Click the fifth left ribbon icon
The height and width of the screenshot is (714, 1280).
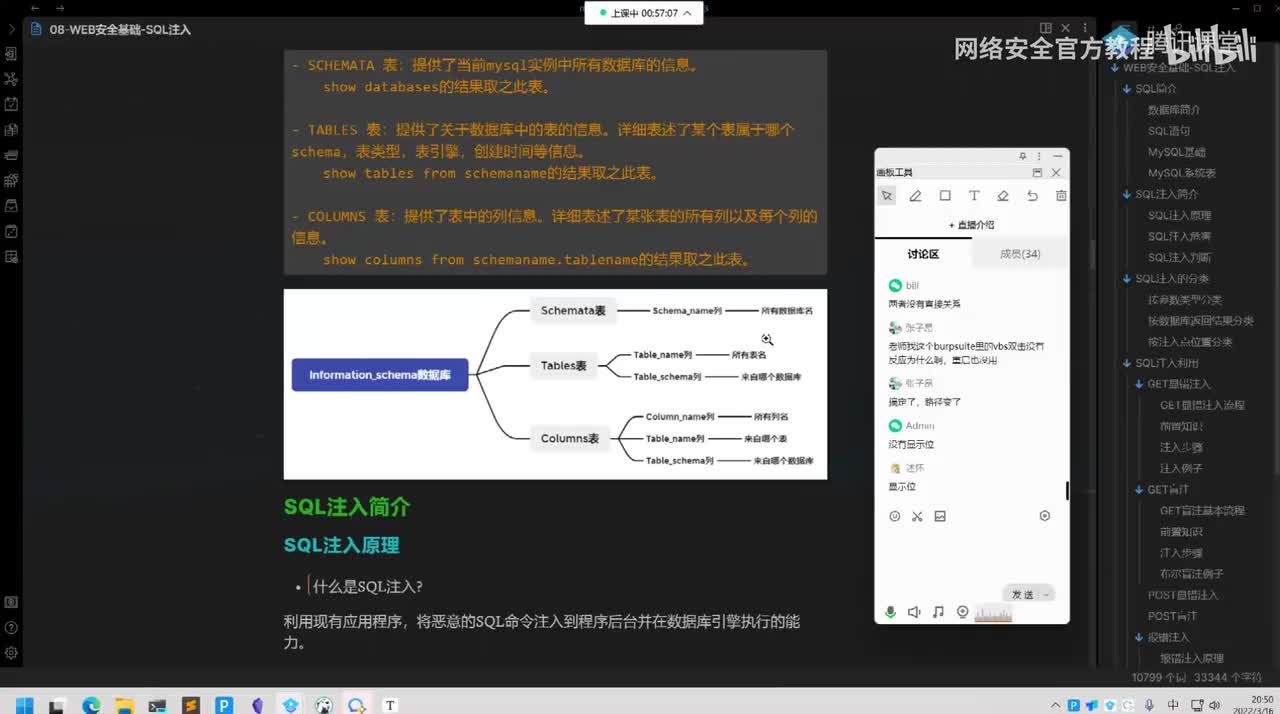coord(11,155)
